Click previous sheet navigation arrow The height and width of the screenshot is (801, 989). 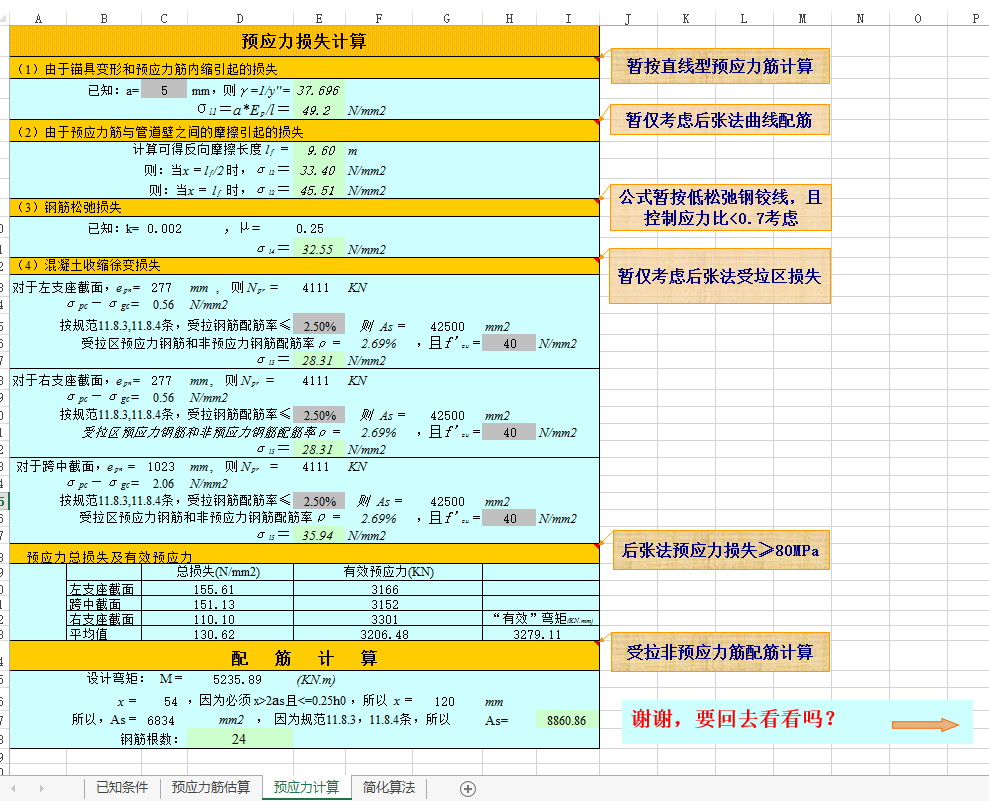13,788
